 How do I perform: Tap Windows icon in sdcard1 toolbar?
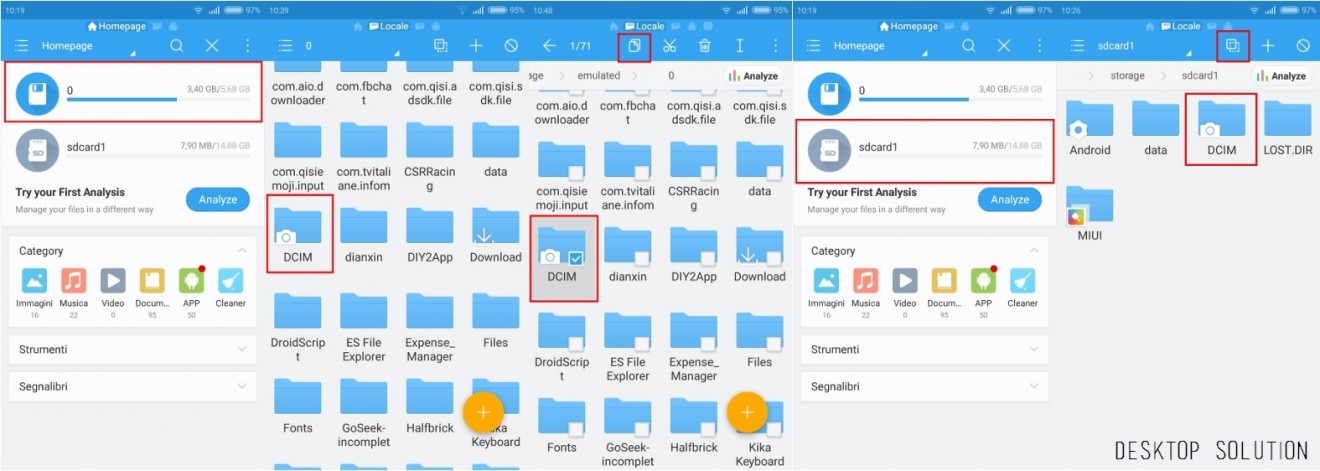point(1233,46)
